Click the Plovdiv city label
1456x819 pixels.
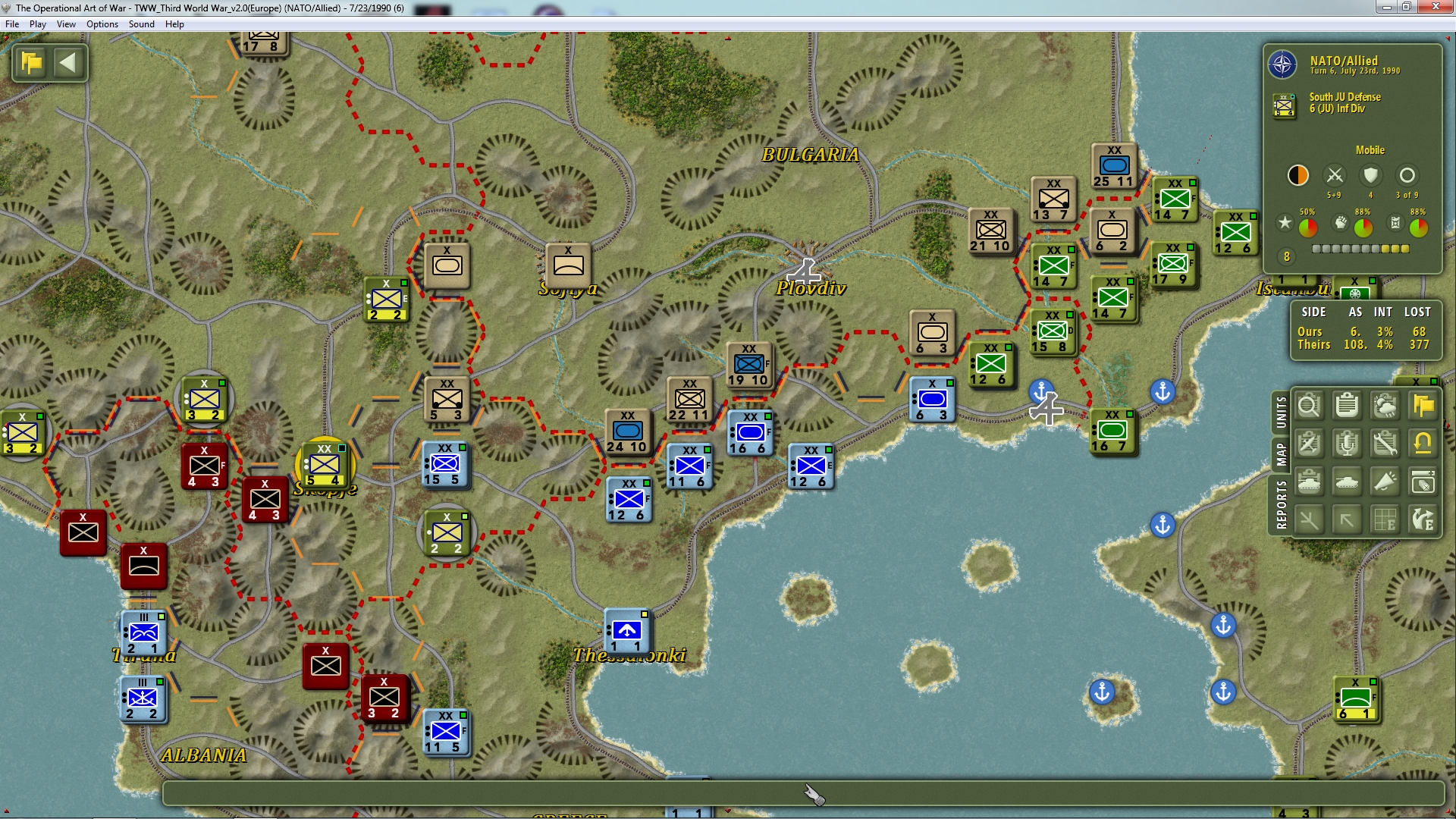coord(811,288)
